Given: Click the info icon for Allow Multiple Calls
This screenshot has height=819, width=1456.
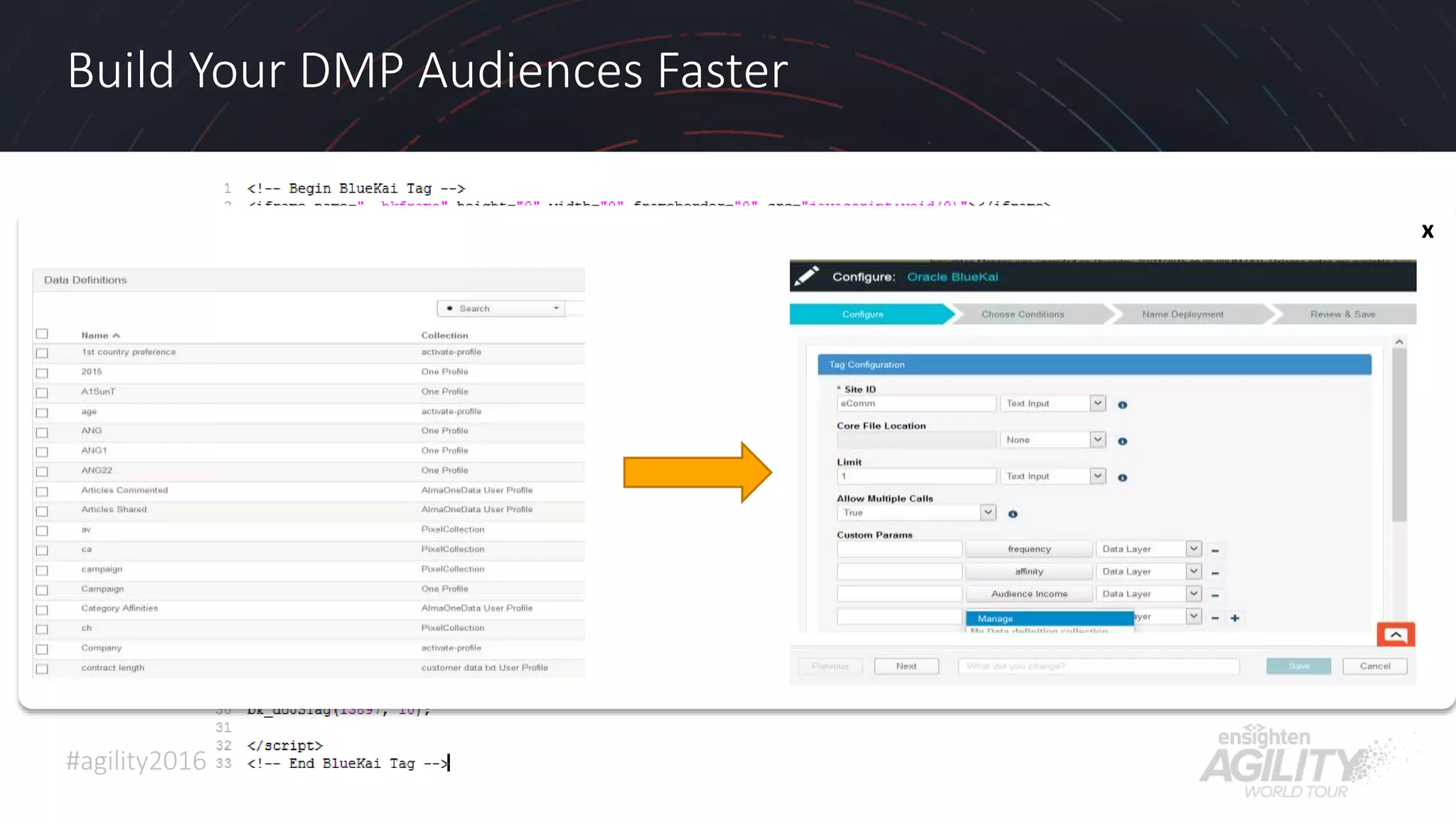Looking at the screenshot, I should [x=1013, y=514].
